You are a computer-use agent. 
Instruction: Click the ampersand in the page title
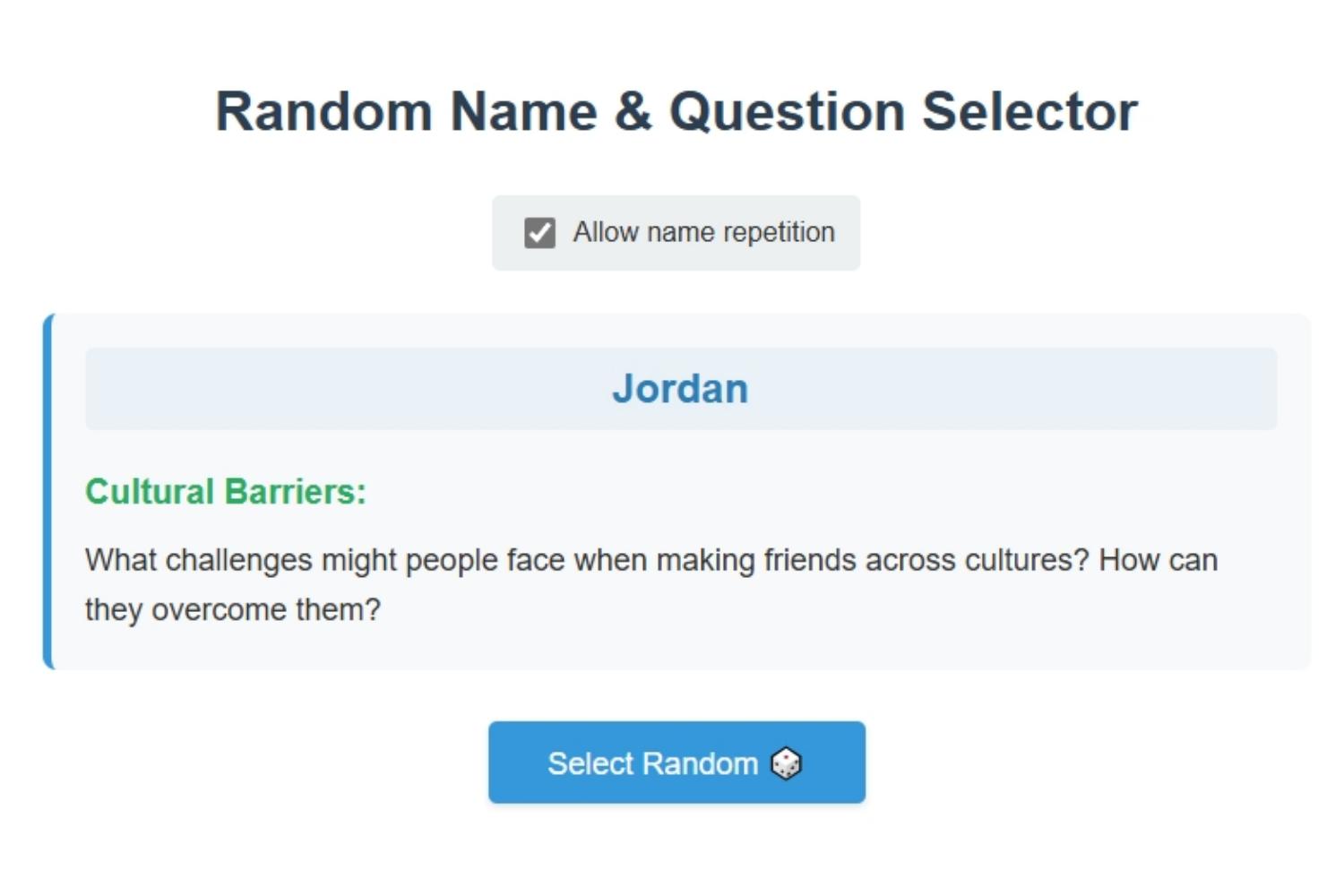(633, 112)
